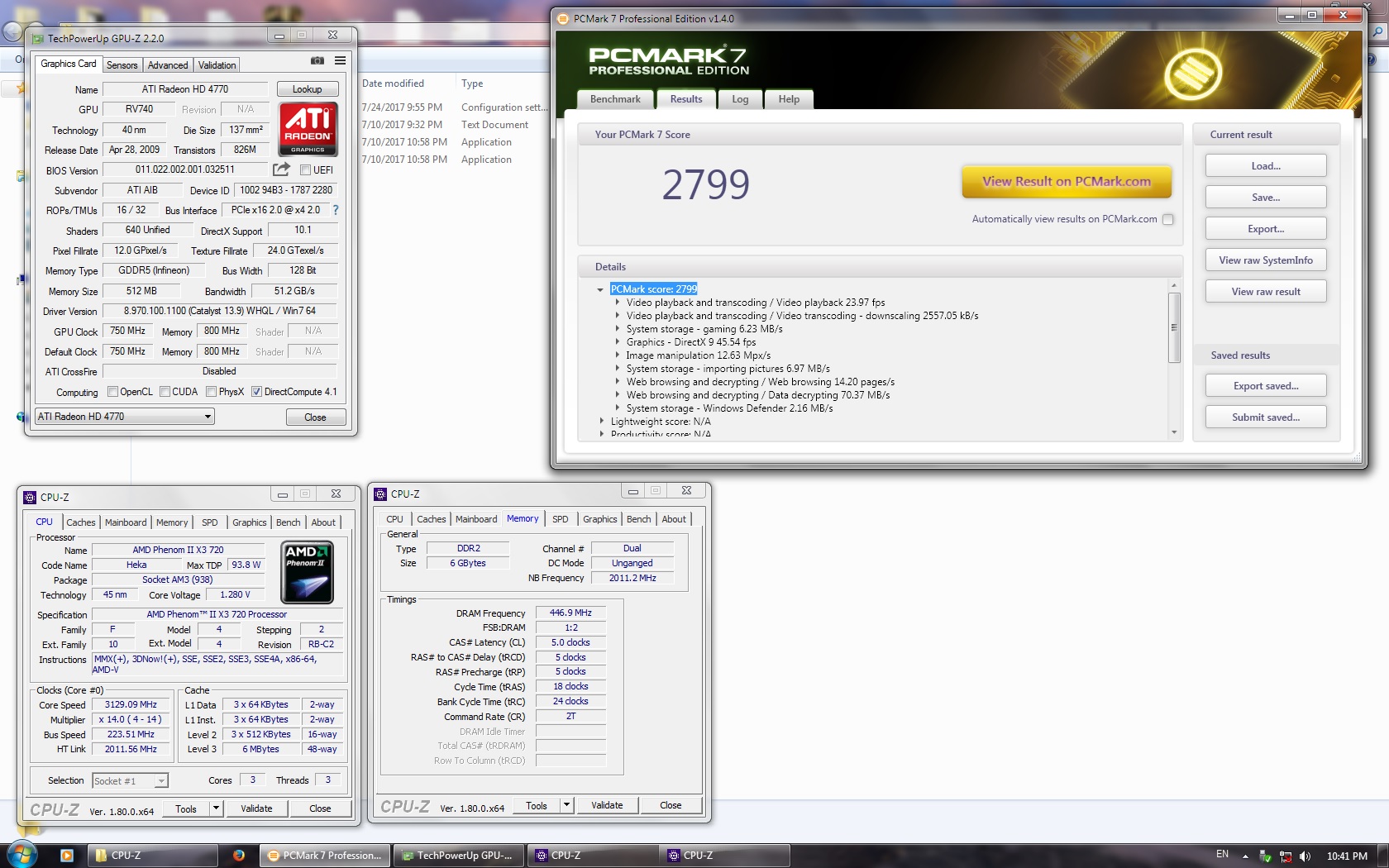Expand Graphics - DirectX 9 result
This screenshot has height=868, width=1389.
[617, 342]
